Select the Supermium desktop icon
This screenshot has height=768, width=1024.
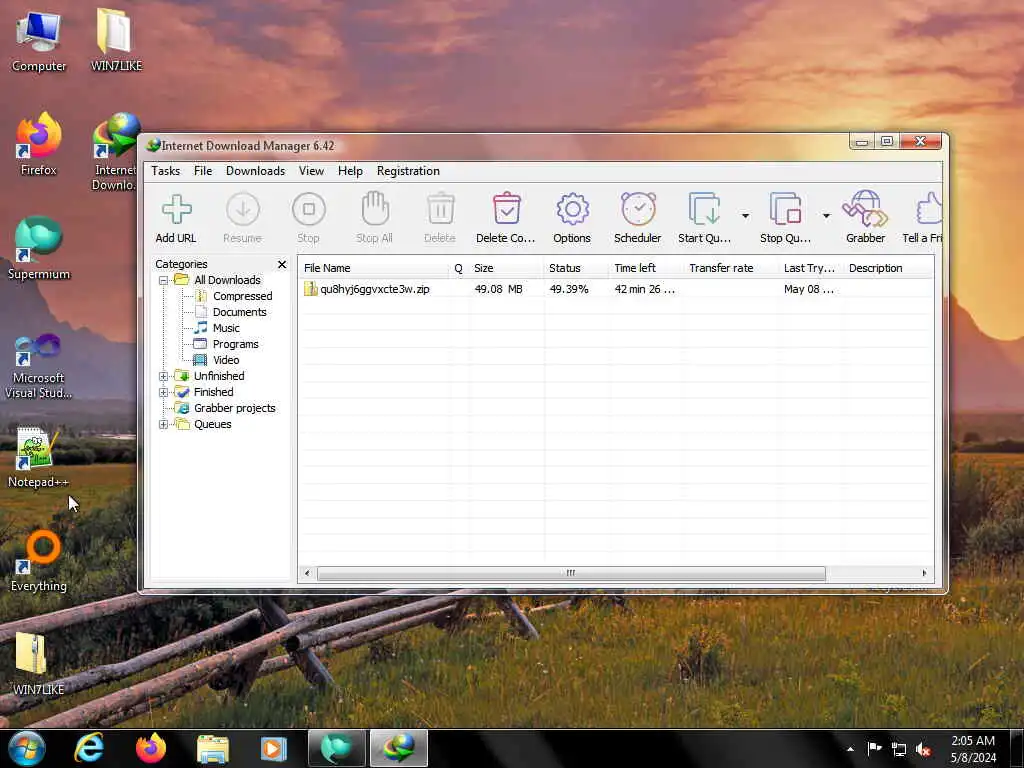tap(39, 249)
